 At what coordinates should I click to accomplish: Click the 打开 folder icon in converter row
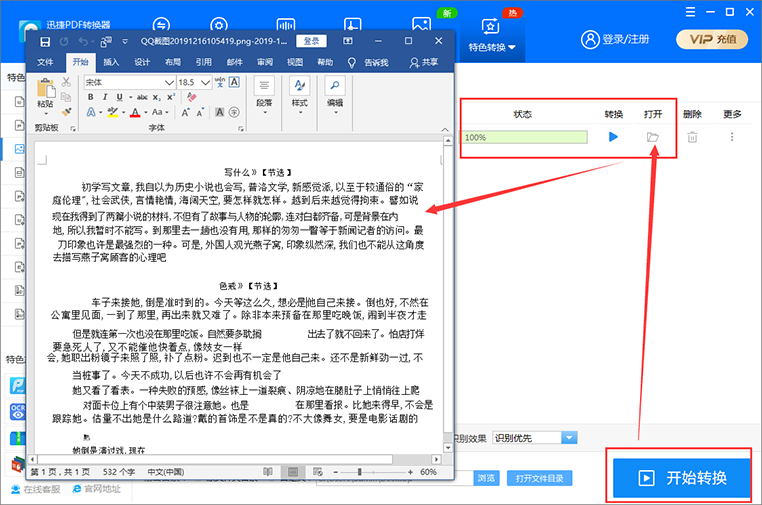pos(653,137)
